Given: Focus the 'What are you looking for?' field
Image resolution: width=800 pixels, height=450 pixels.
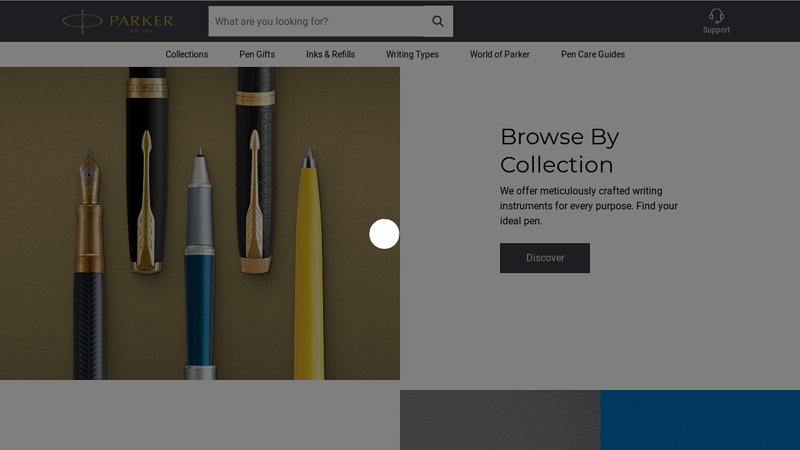Looking at the screenshot, I should point(315,21).
